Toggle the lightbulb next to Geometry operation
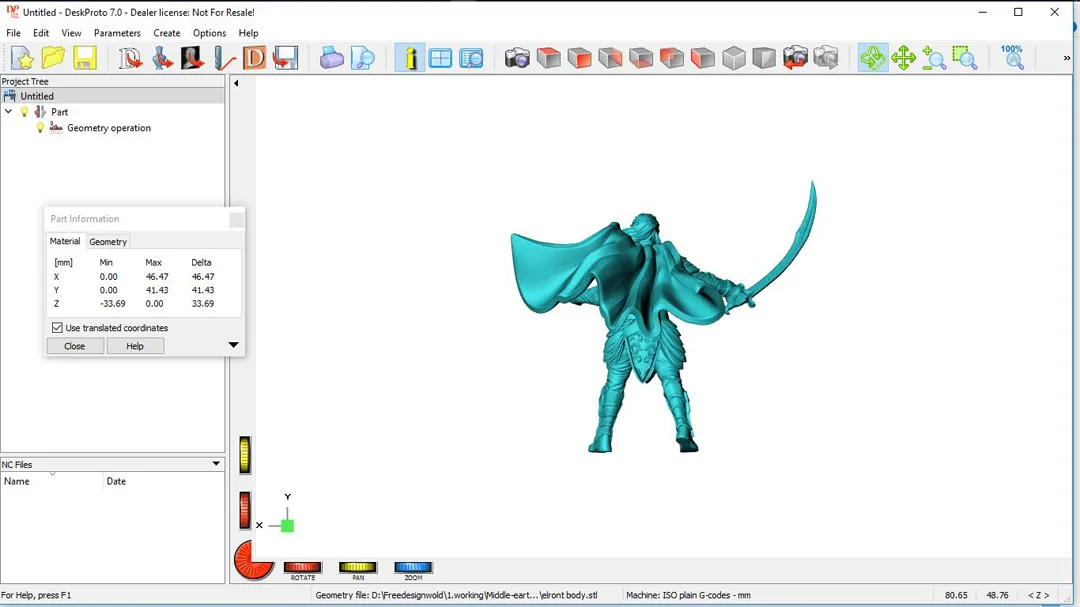Screen dimensions: 1080x607 coord(40,127)
